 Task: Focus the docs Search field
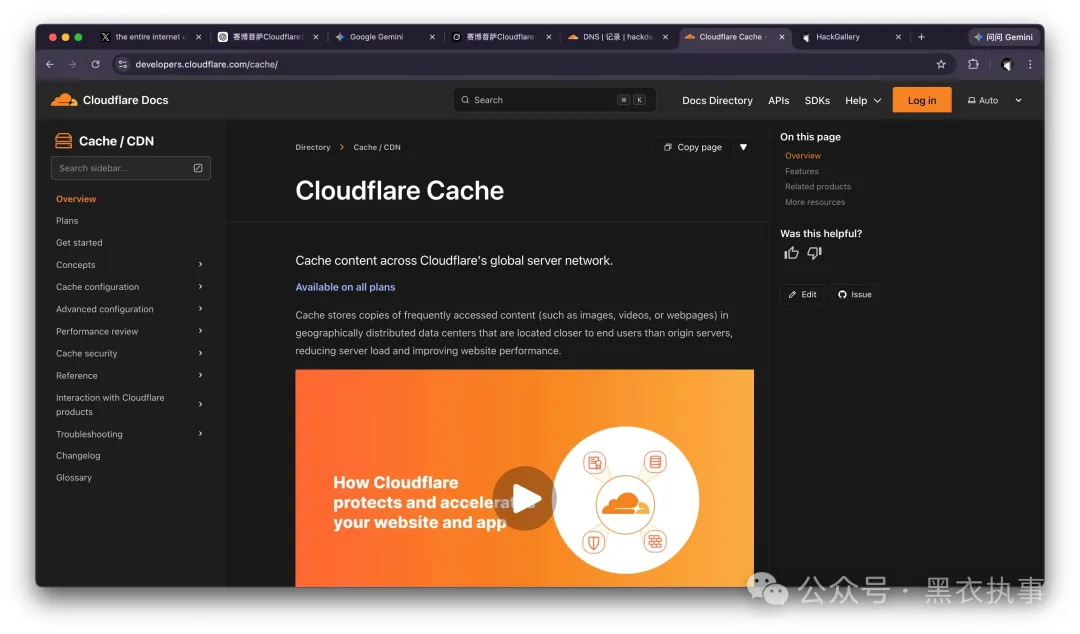point(554,100)
